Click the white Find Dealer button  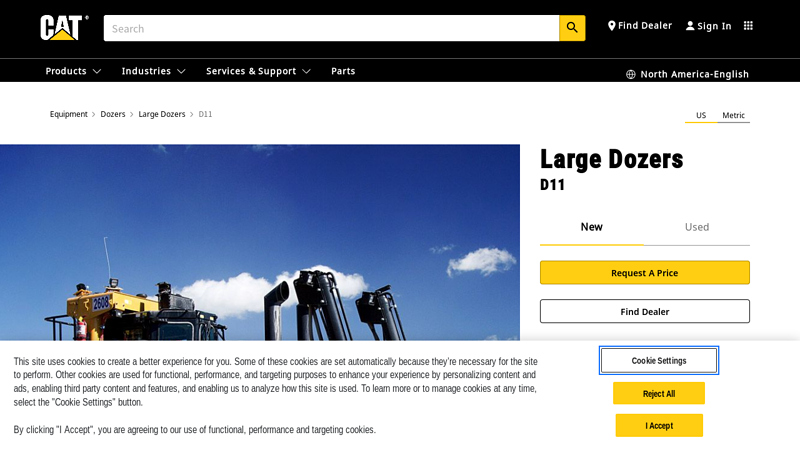(644, 311)
